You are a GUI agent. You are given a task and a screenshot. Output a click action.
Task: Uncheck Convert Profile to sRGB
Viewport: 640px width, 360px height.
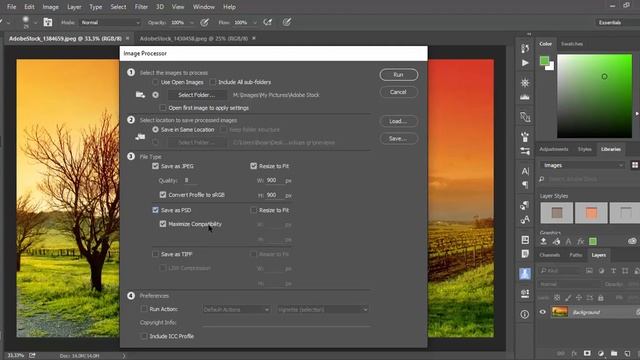(163, 195)
